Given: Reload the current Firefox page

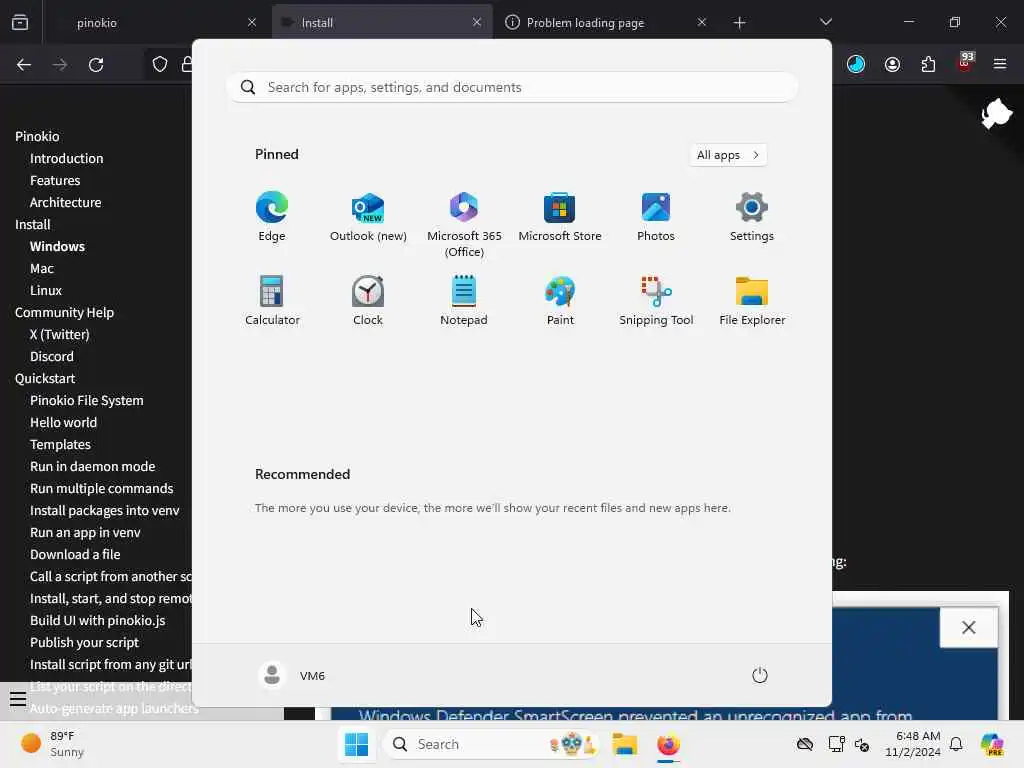Looking at the screenshot, I should (96, 65).
